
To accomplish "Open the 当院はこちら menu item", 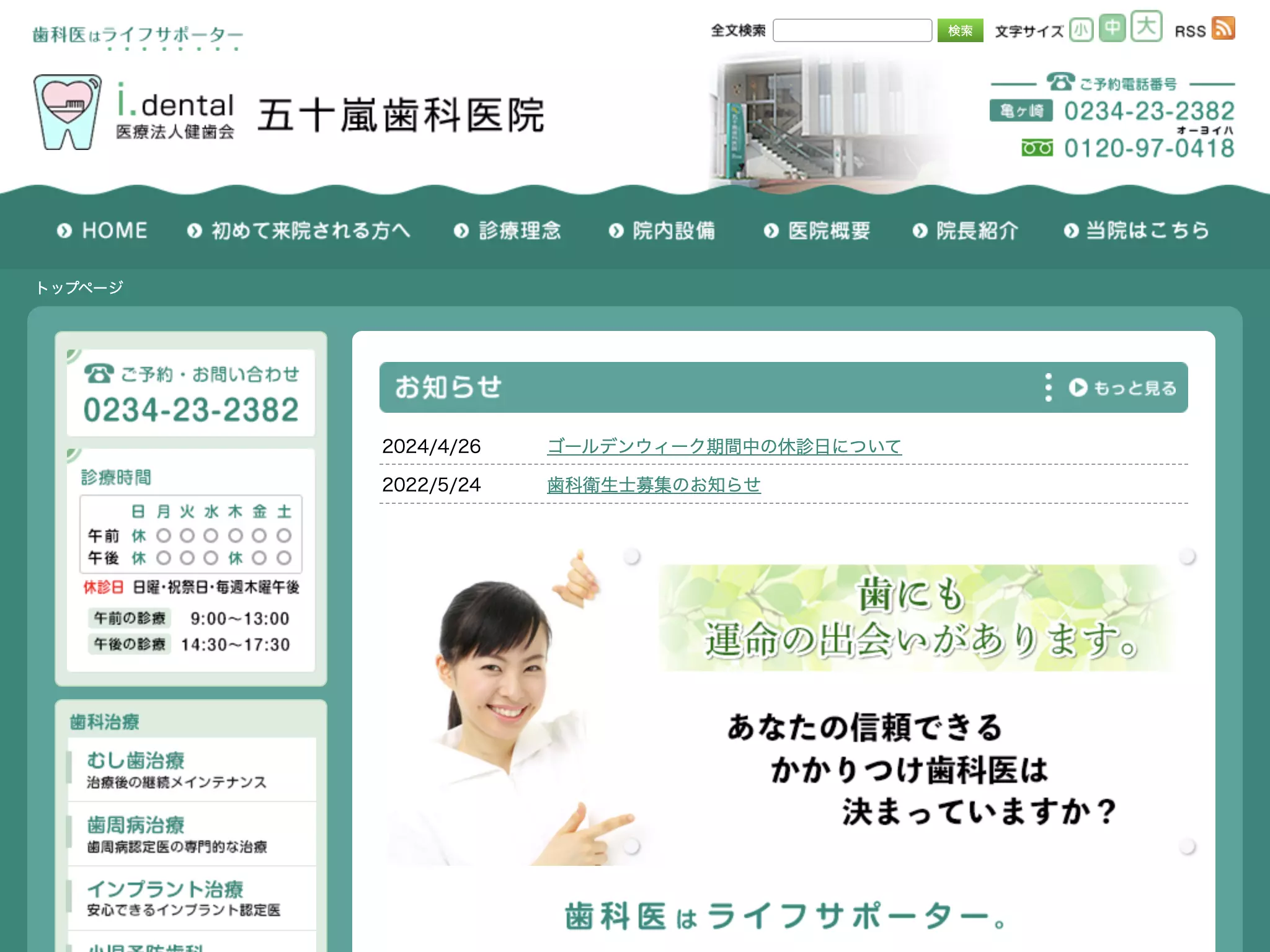I will coord(1137,231).
